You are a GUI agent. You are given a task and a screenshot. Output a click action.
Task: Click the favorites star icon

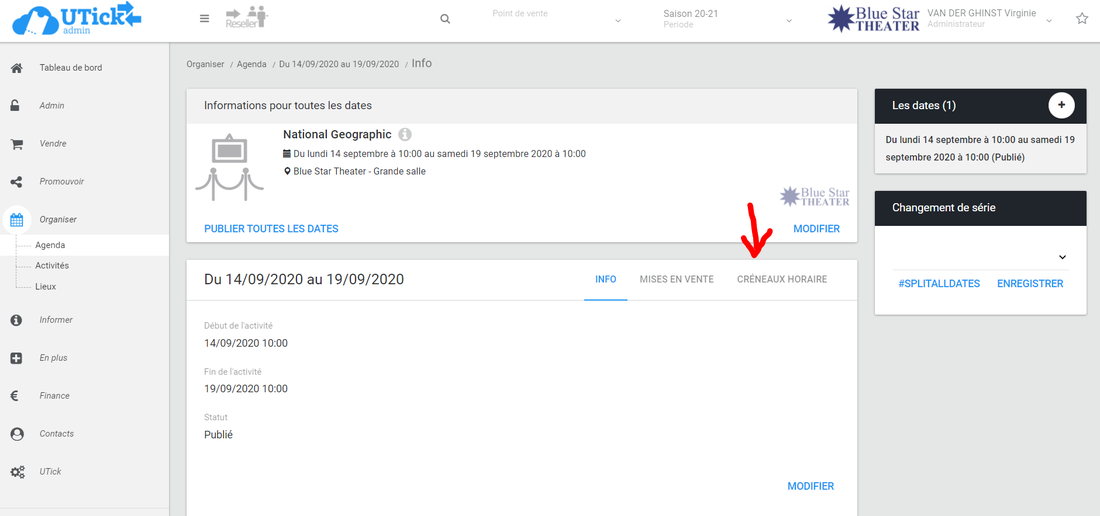tap(1082, 19)
